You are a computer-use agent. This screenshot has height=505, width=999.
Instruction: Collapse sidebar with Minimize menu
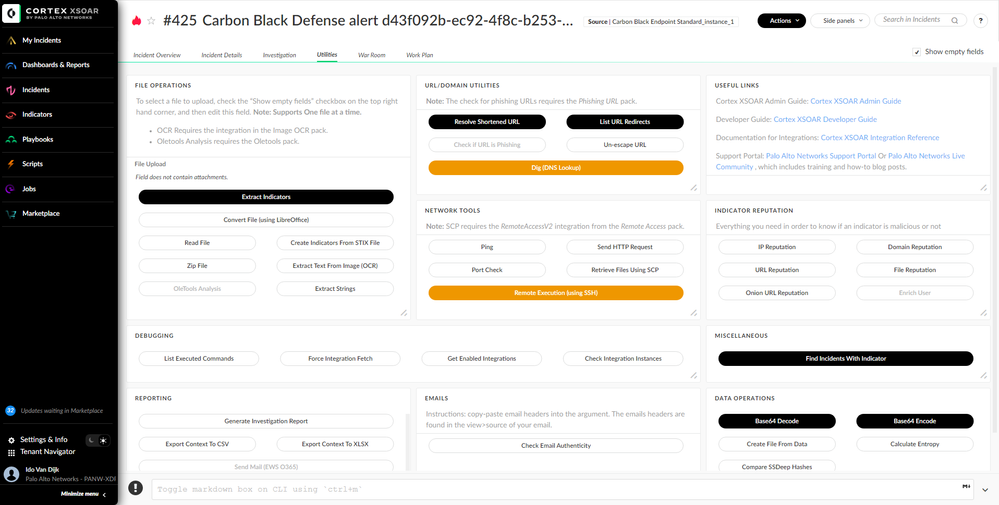click(x=84, y=494)
